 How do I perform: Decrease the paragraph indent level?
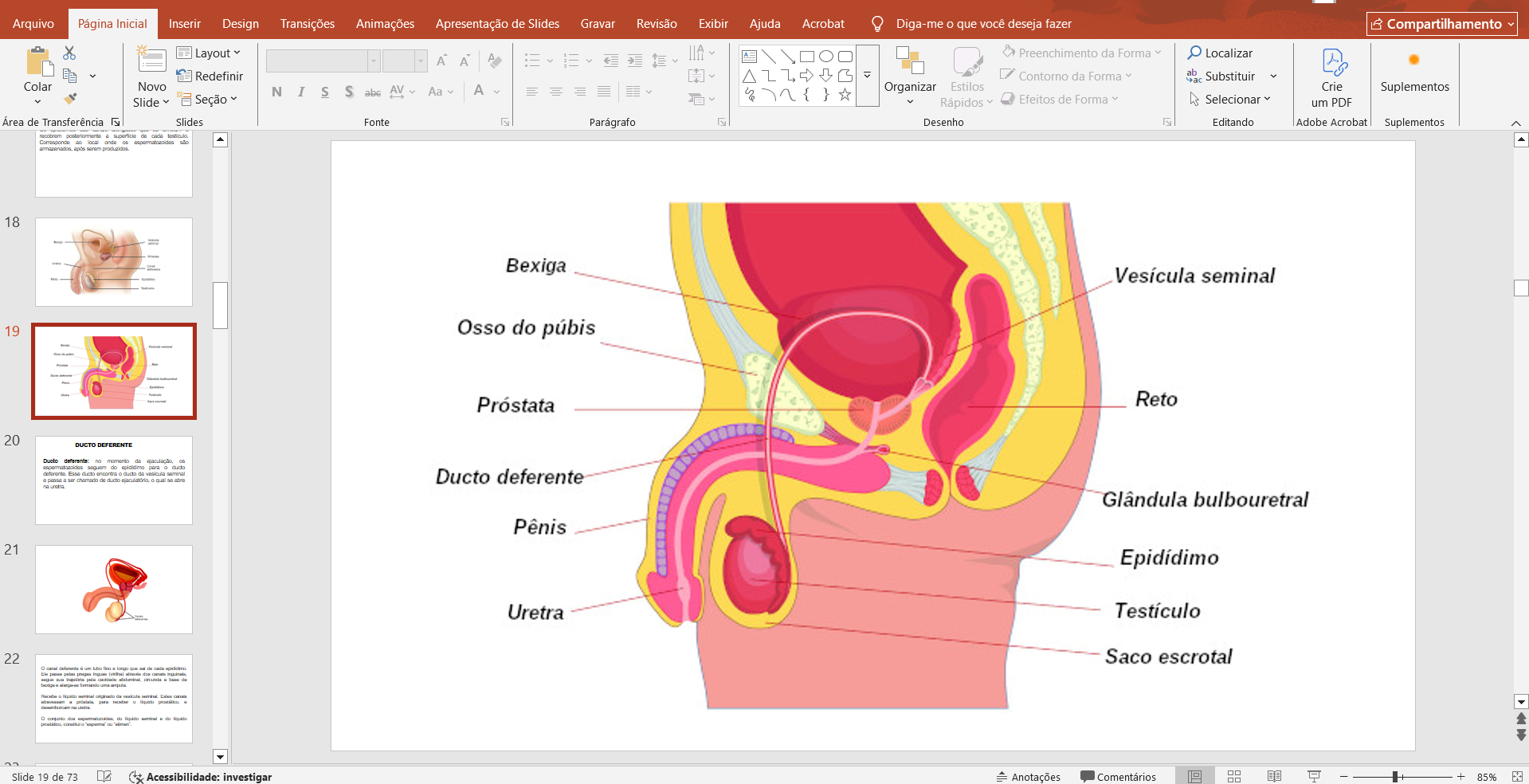coord(610,61)
